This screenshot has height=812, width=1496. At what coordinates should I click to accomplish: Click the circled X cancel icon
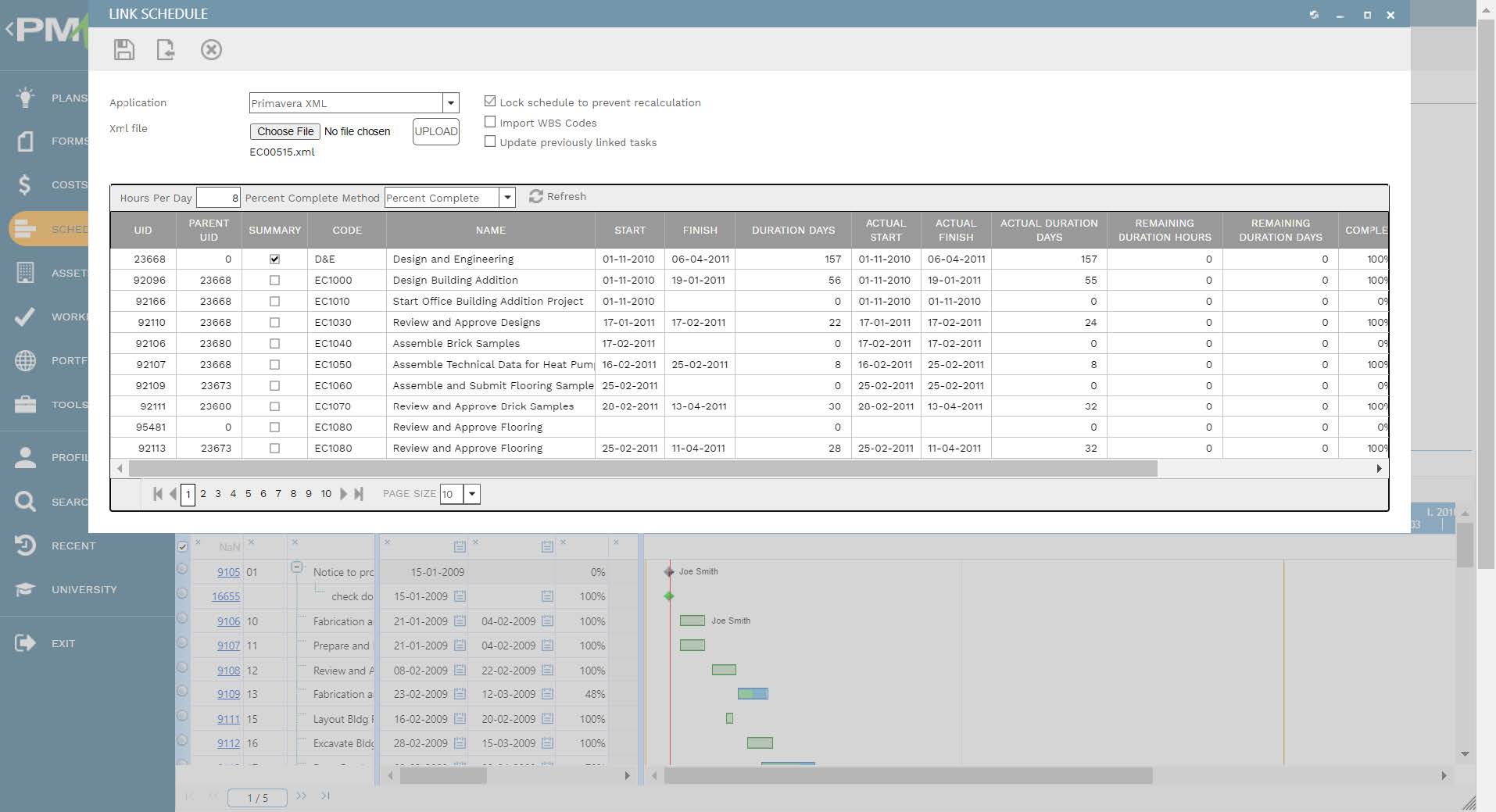tap(211, 50)
